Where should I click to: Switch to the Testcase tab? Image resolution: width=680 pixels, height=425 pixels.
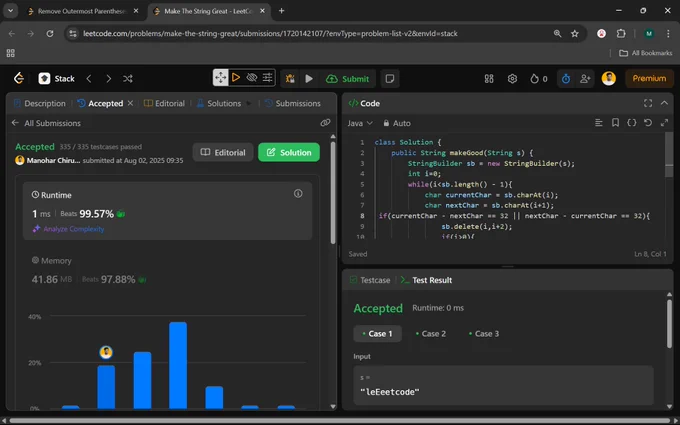pos(370,280)
